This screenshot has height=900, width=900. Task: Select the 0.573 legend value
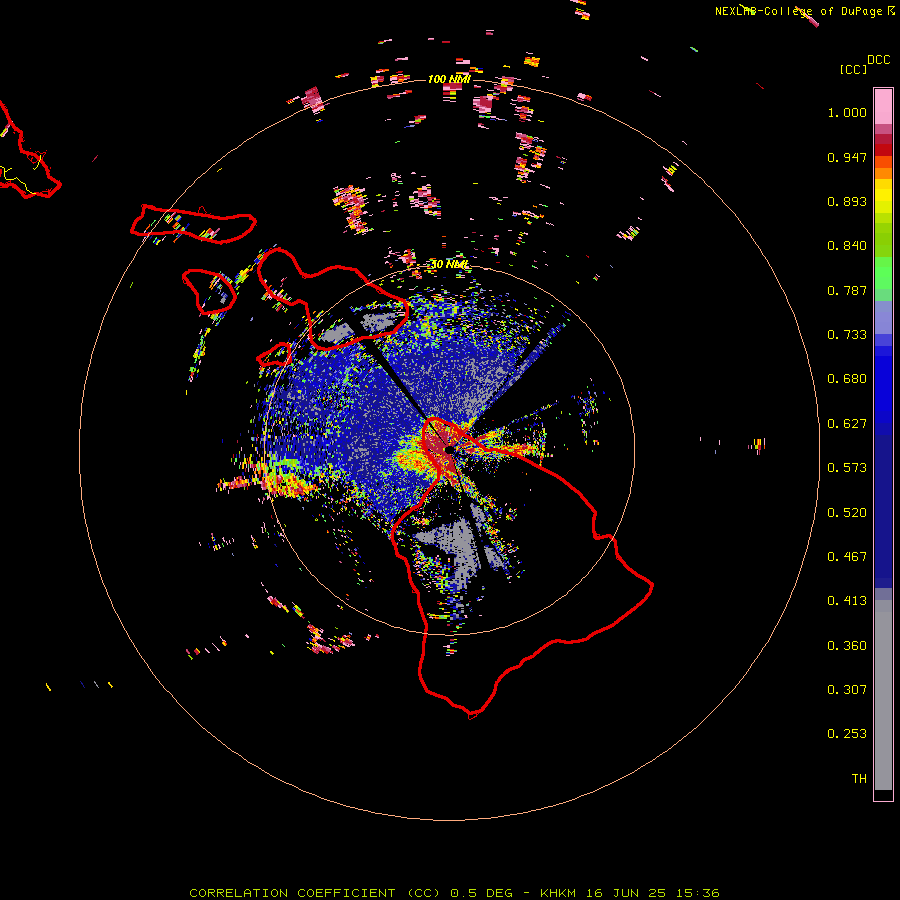point(847,468)
